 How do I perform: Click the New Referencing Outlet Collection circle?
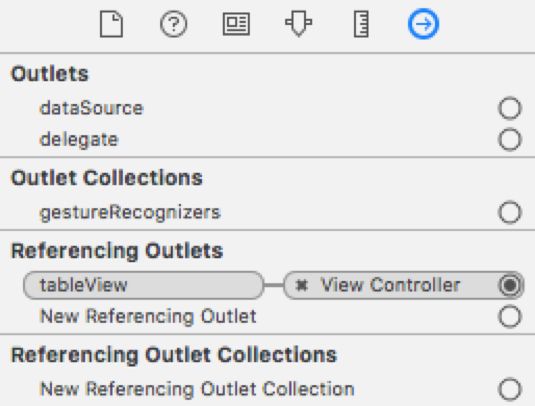(x=510, y=389)
